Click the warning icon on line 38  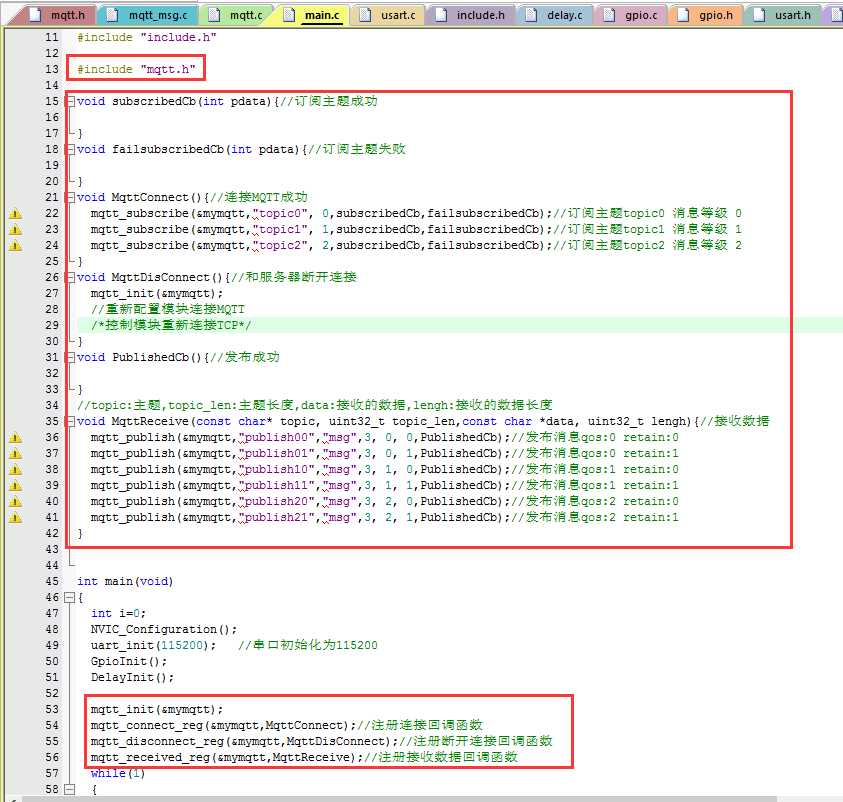tap(16, 469)
